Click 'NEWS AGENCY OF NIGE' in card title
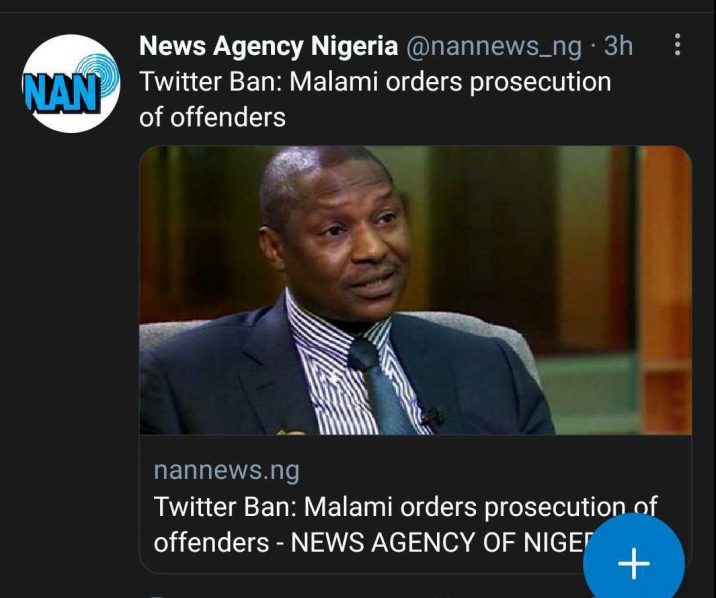Image resolution: width=716 pixels, height=598 pixels. 470,541
